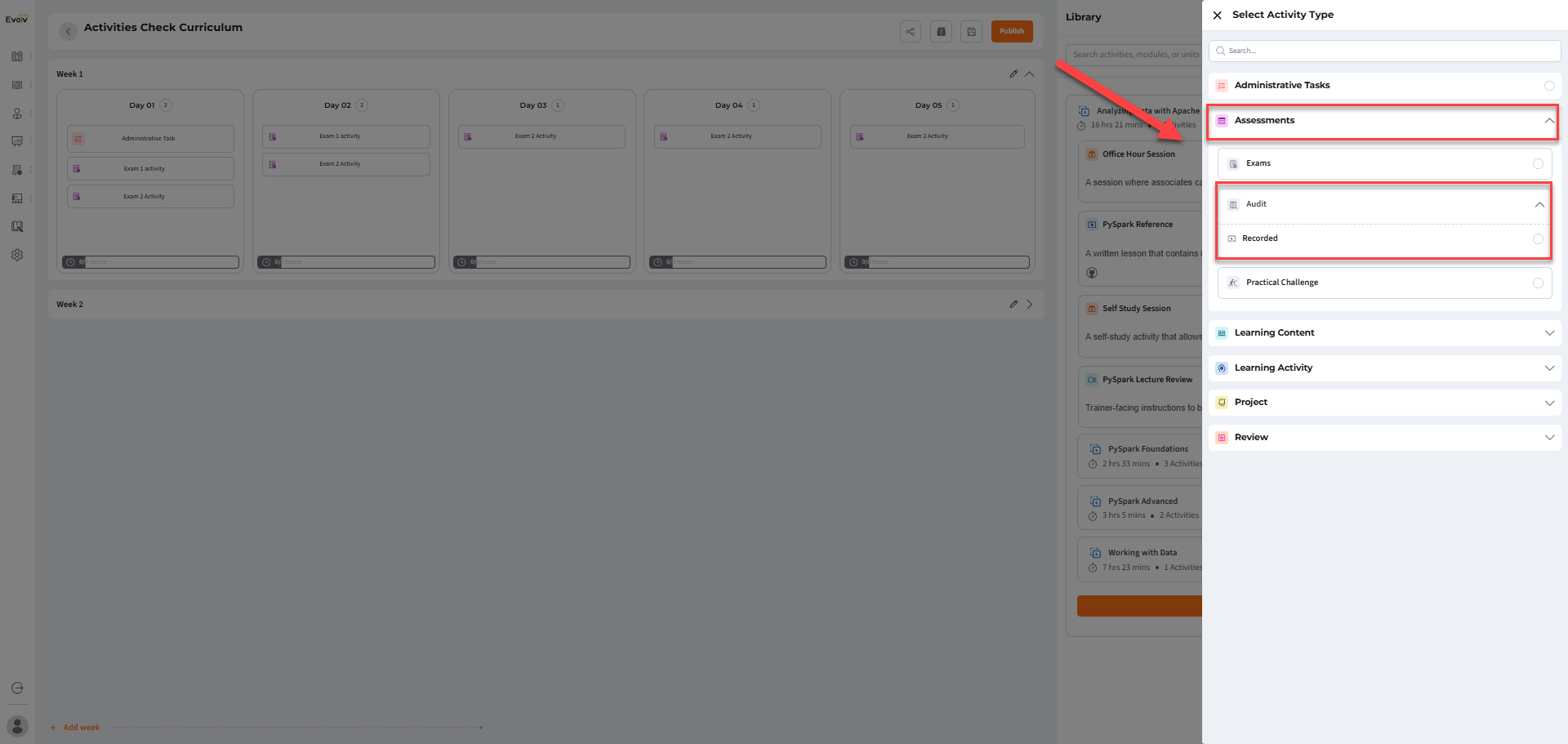Screen dimensions: 1568x744
Task: Click the share icon in the curriculum header
Action: (x=911, y=32)
